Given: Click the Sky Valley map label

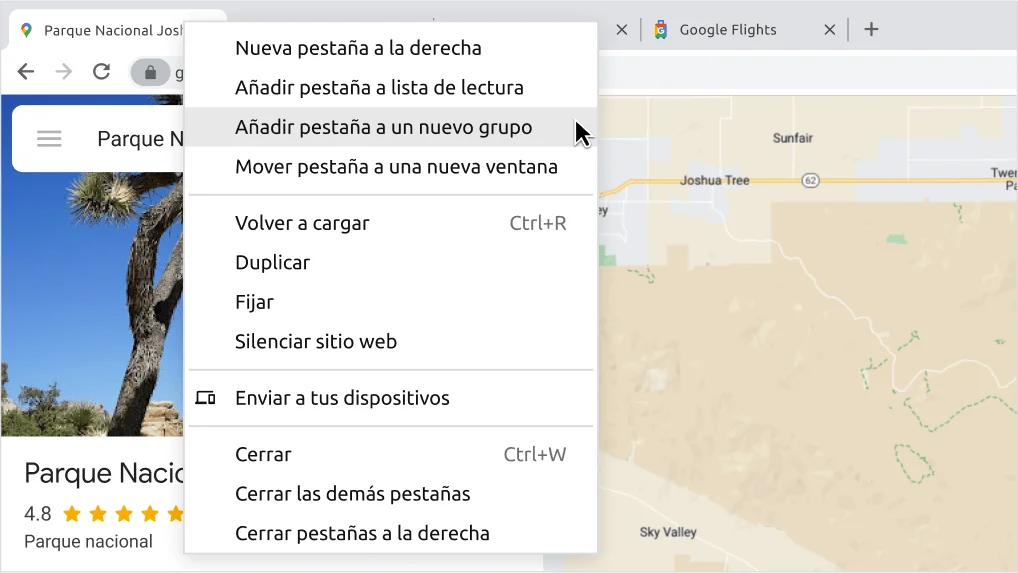Looking at the screenshot, I should (668, 532).
